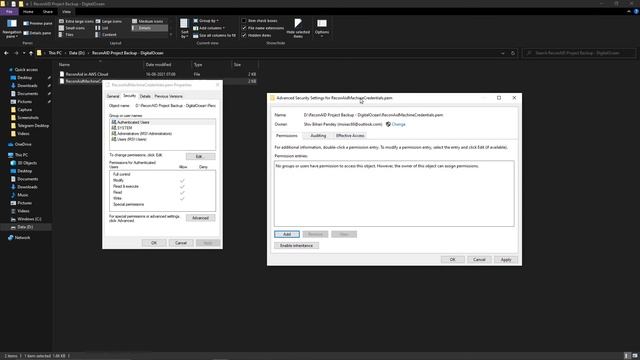
Task: Open Network in navigation pane
Action: 19,238
